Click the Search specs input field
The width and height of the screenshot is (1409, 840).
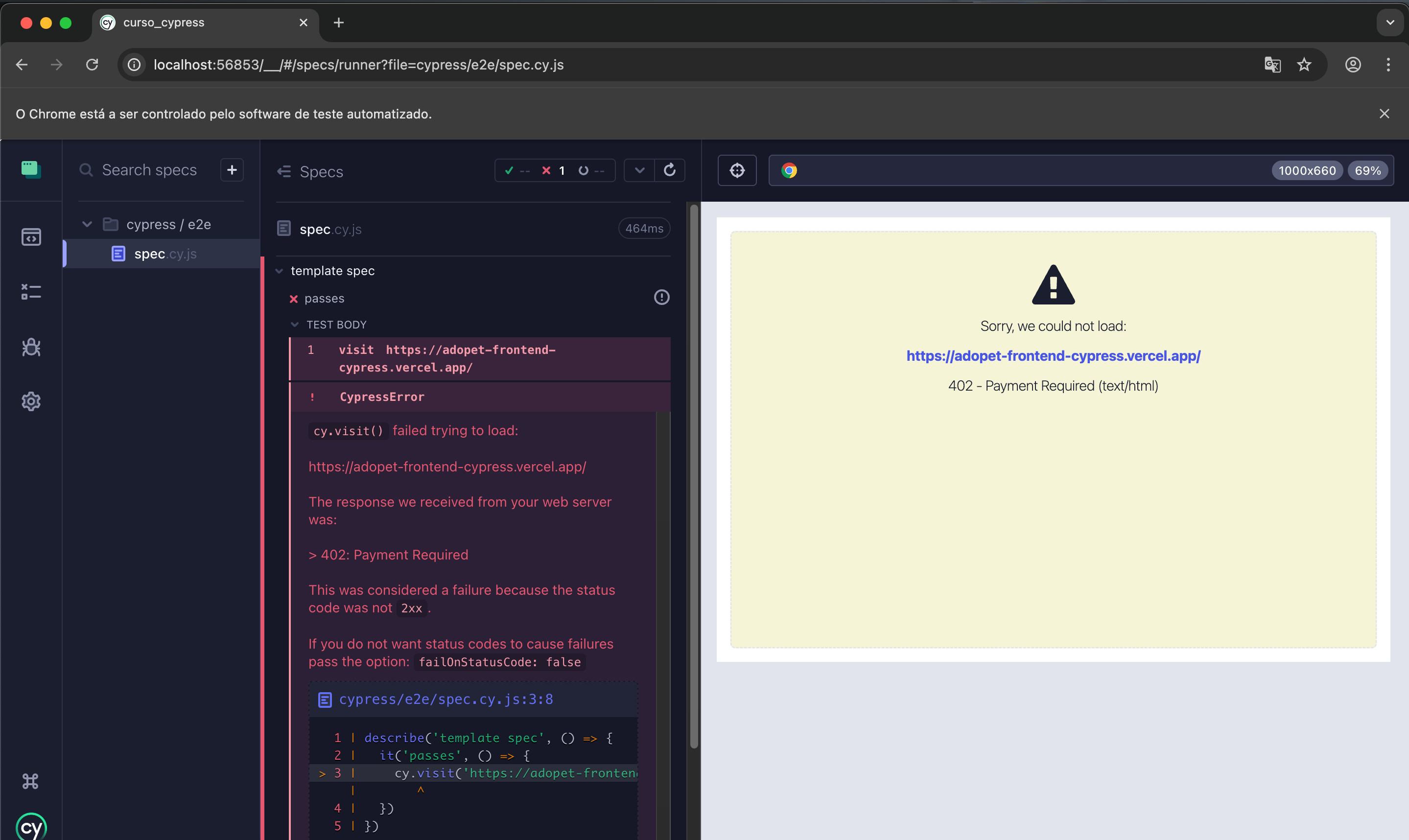[x=149, y=170]
